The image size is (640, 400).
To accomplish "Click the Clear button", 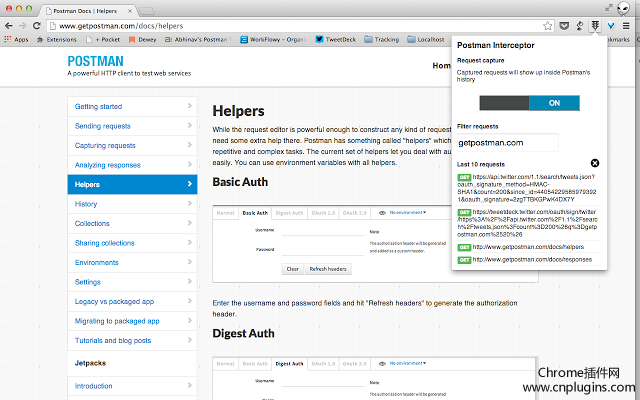I will (x=293, y=269).
